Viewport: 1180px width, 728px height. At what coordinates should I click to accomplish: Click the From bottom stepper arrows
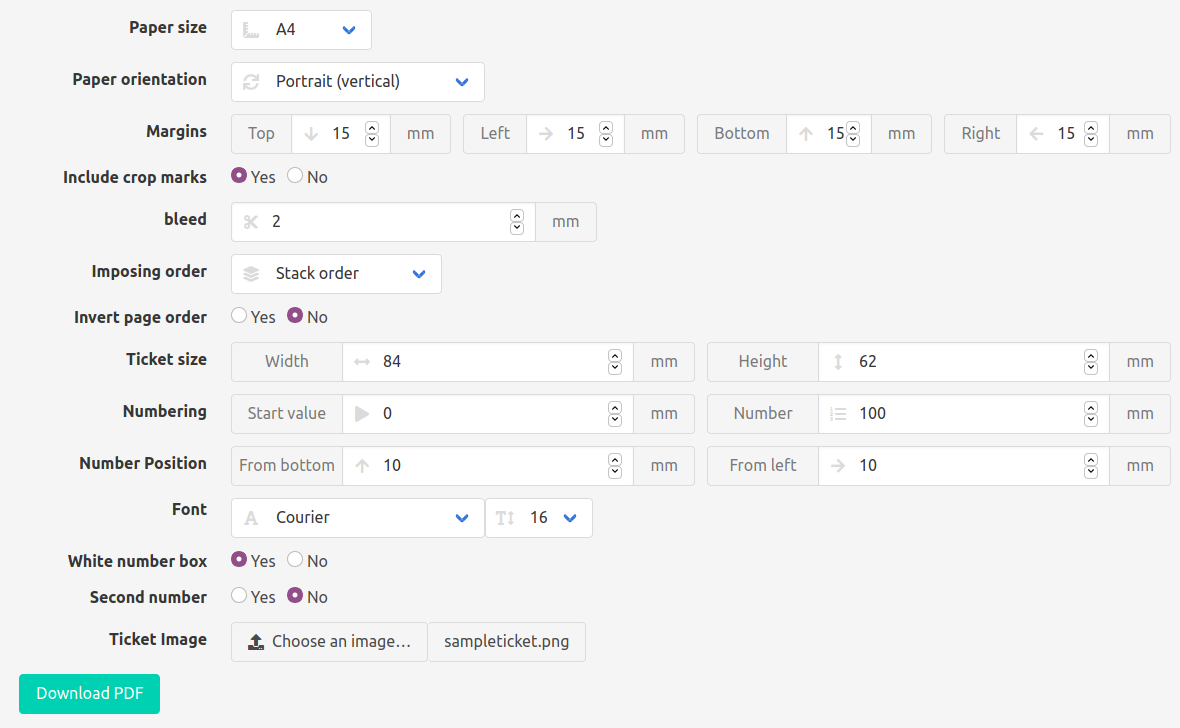(615, 466)
